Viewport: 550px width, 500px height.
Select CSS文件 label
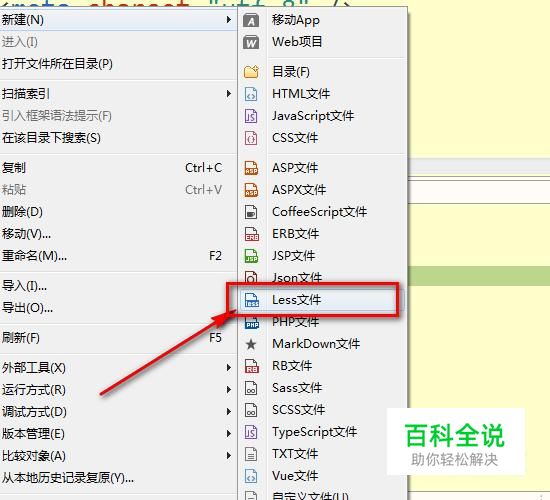point(295,138)
